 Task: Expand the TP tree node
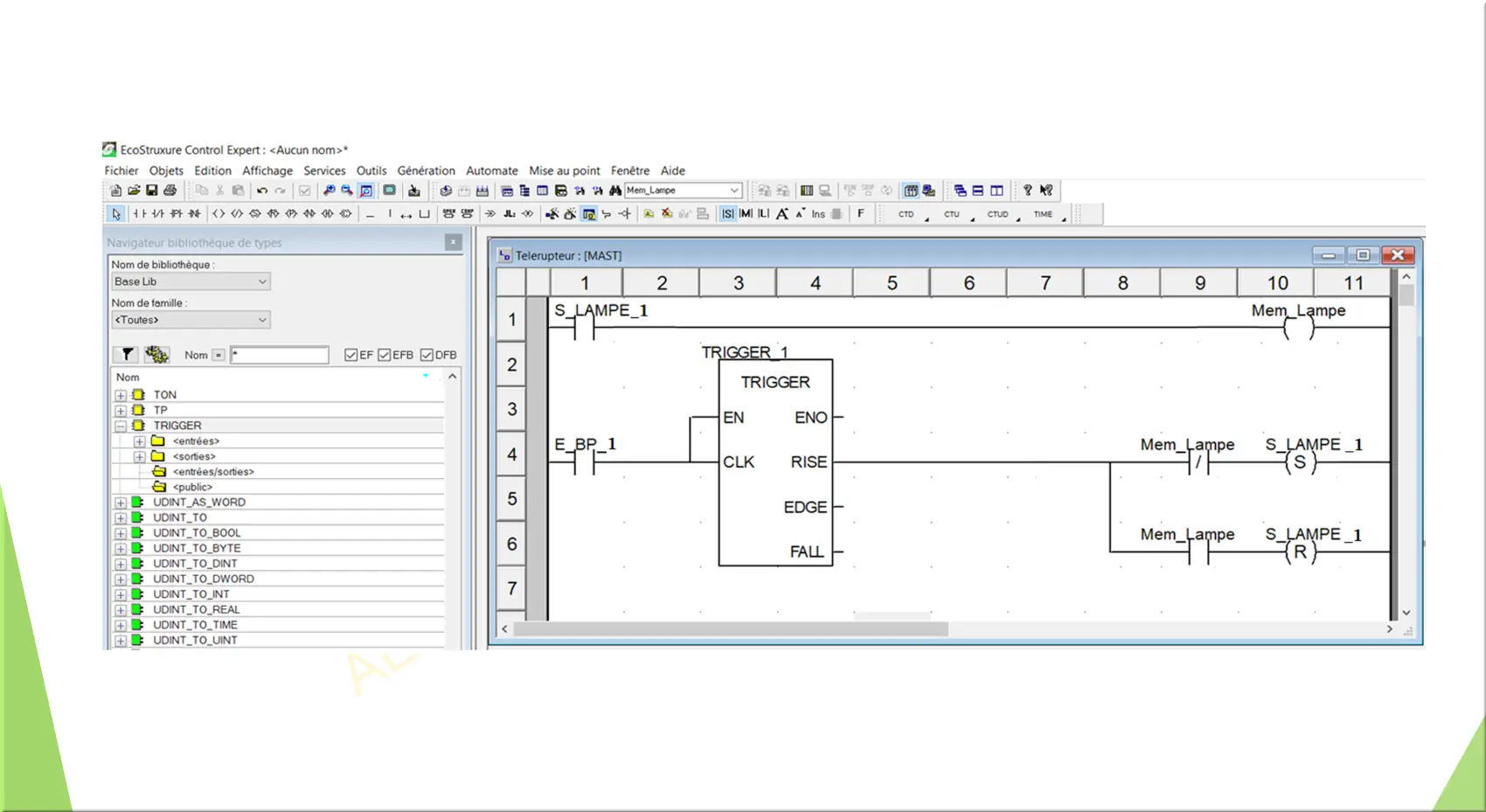[121, 411]
